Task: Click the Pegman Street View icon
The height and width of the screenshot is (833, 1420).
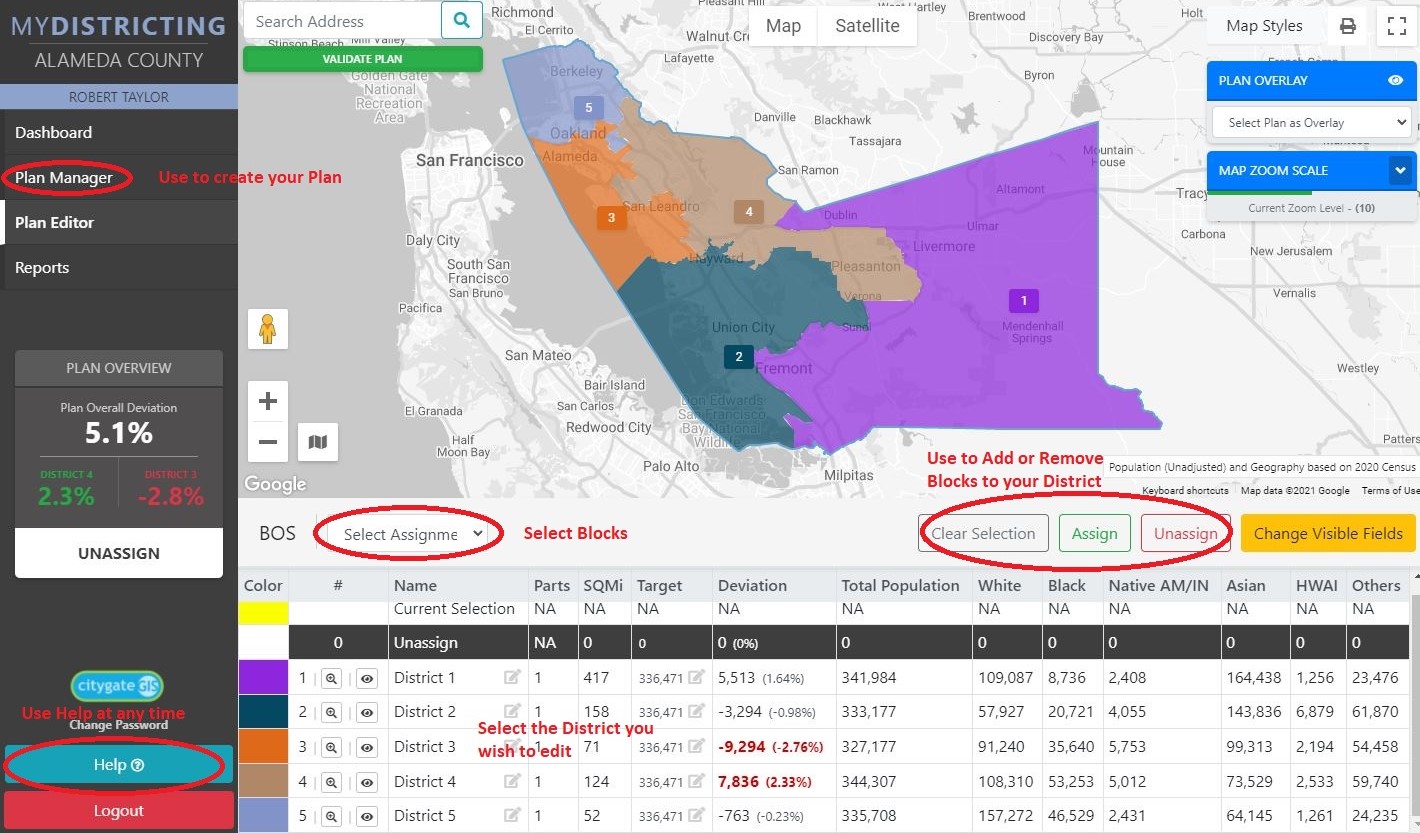Action: pyautogui.click(x=267, y=328)
